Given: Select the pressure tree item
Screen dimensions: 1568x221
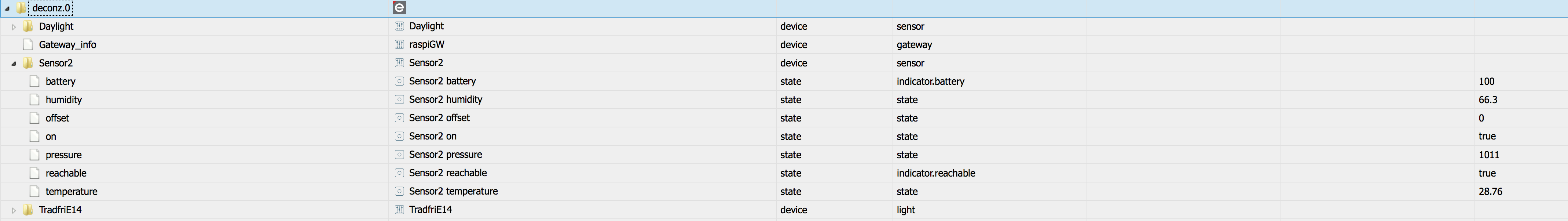Looking at the screenshot, I should [63, 155].
